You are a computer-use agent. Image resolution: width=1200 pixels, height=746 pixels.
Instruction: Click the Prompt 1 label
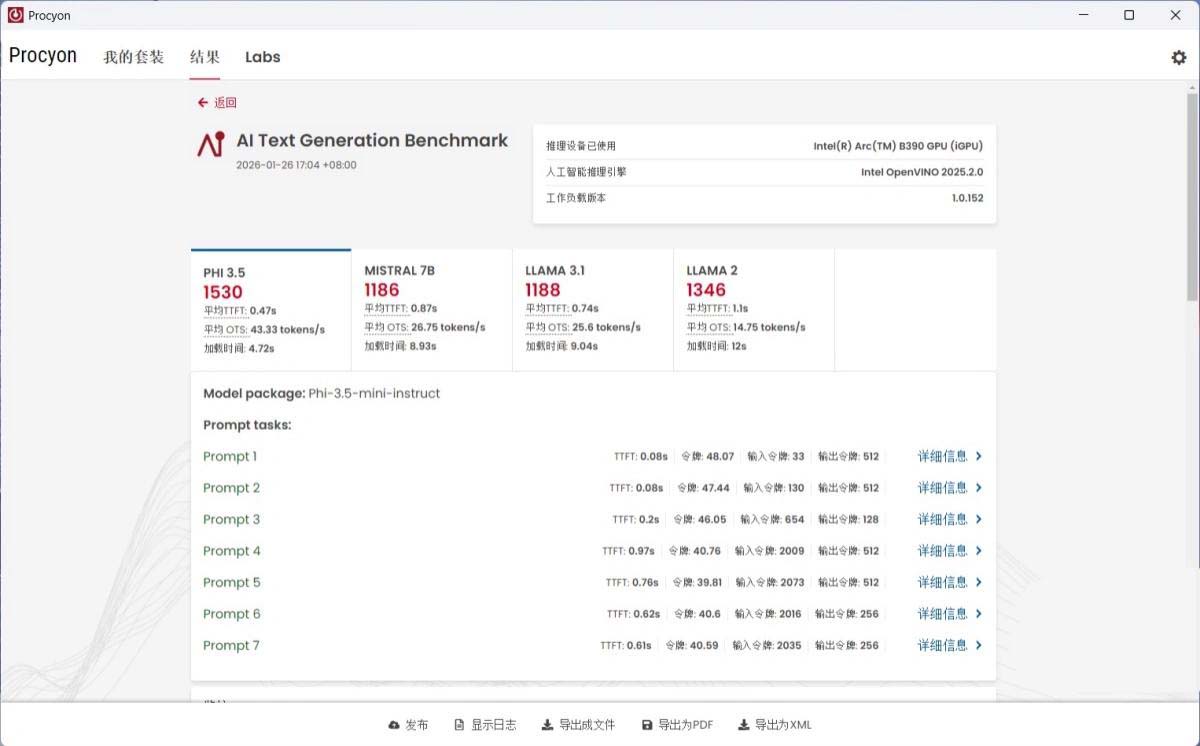pos(230,456)
